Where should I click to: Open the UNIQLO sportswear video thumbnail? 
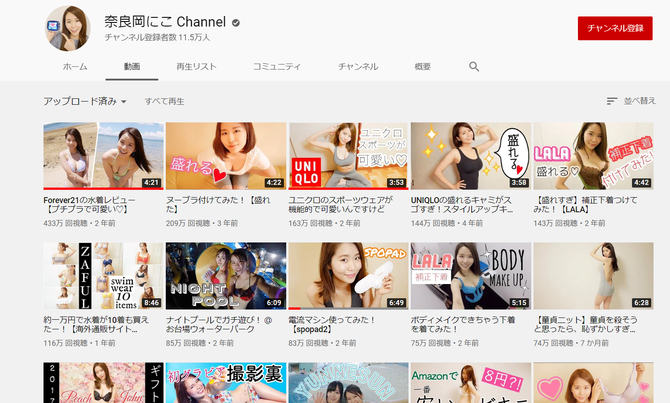coord(348,156)
